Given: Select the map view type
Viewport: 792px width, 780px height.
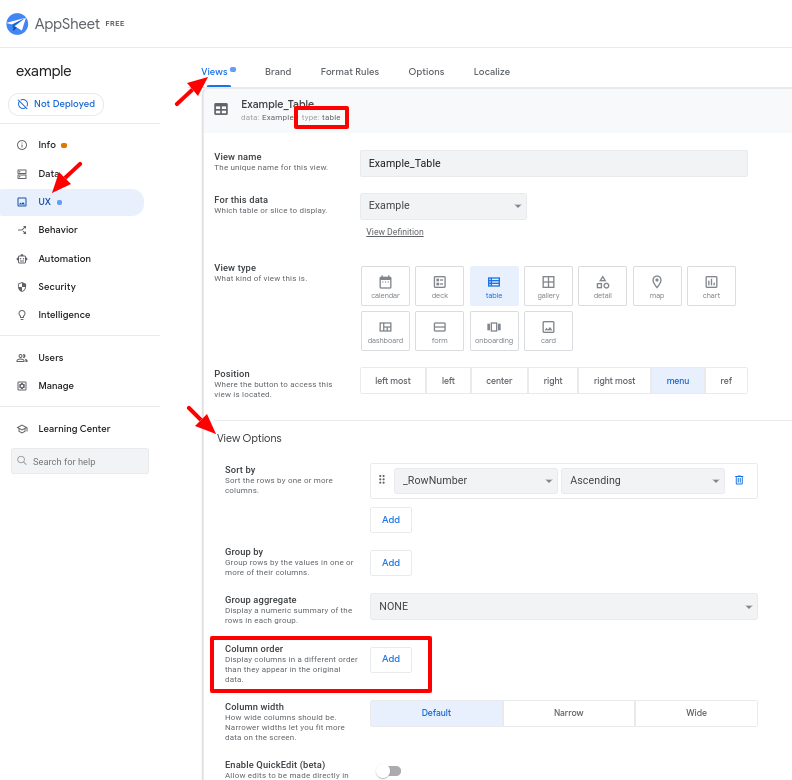Looking at the screenshot, I should [657, 286].
